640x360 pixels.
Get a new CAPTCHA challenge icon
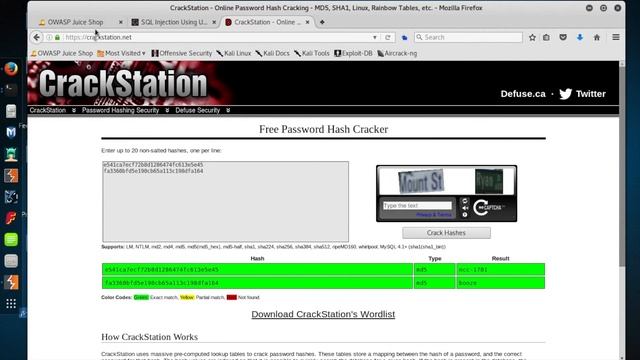click(x=464, y=201)
